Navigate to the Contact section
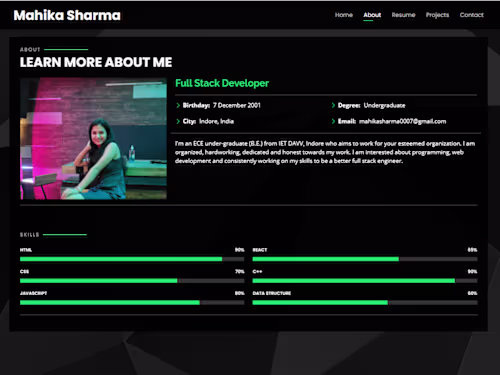Screen dimensions: 500x375 point(471,15)
